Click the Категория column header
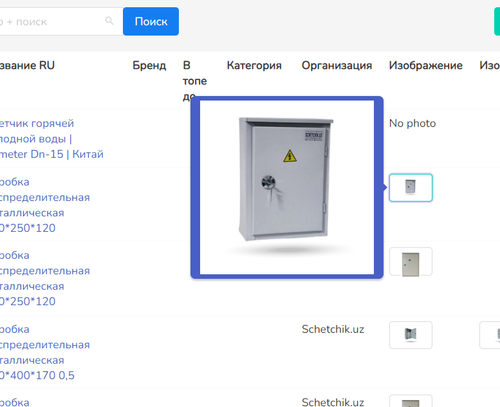This screenshot has width=500, height=407. 254,65
